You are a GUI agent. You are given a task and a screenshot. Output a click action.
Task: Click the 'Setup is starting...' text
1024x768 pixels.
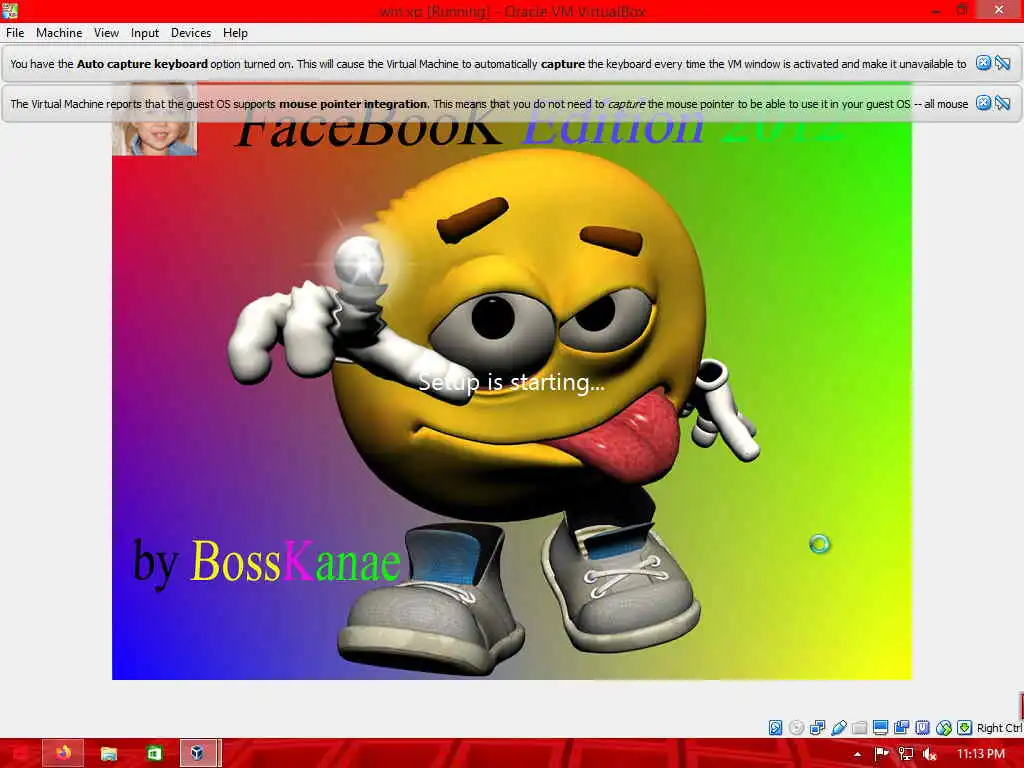pyautogui.click(x=511, y=382)
